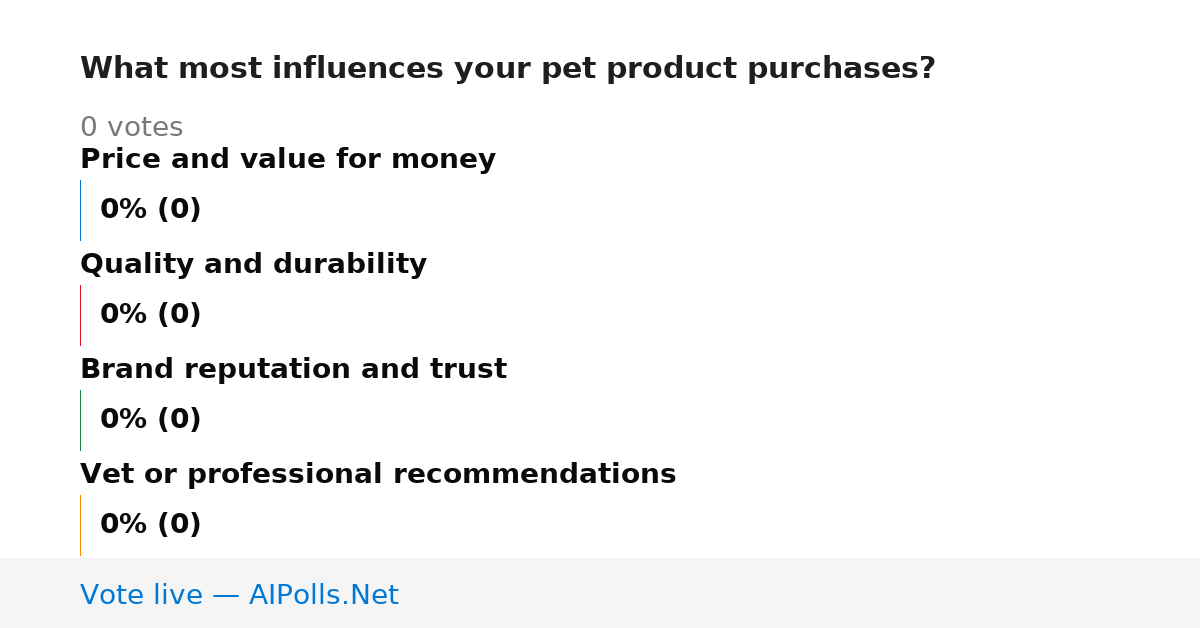
Task: Open the Vote live AIPolls.Net link
Action: [x=239, y=595]
